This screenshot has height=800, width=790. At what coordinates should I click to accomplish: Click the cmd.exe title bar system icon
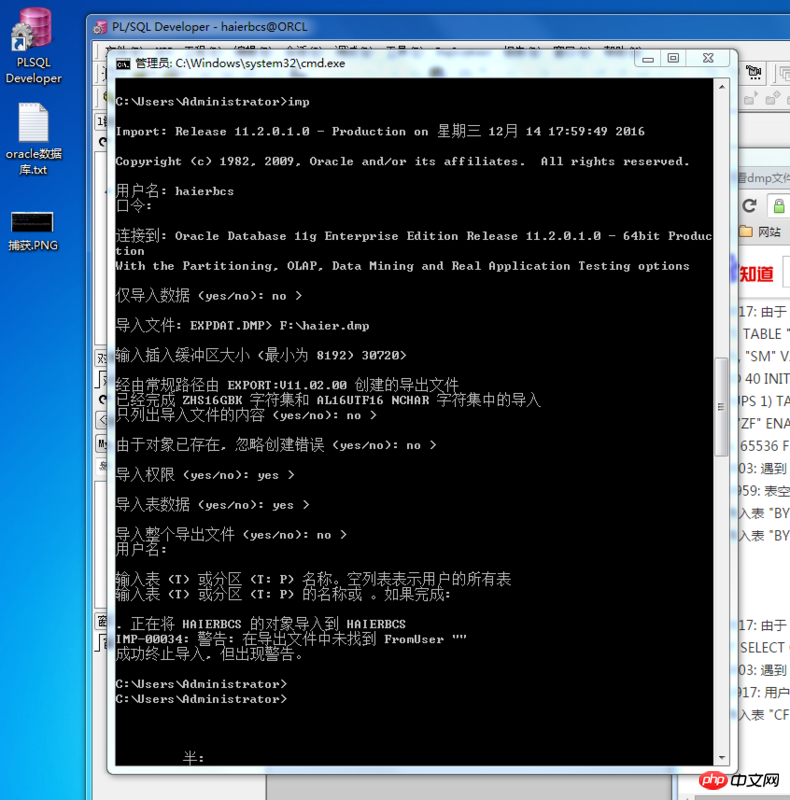pos(123,64)
